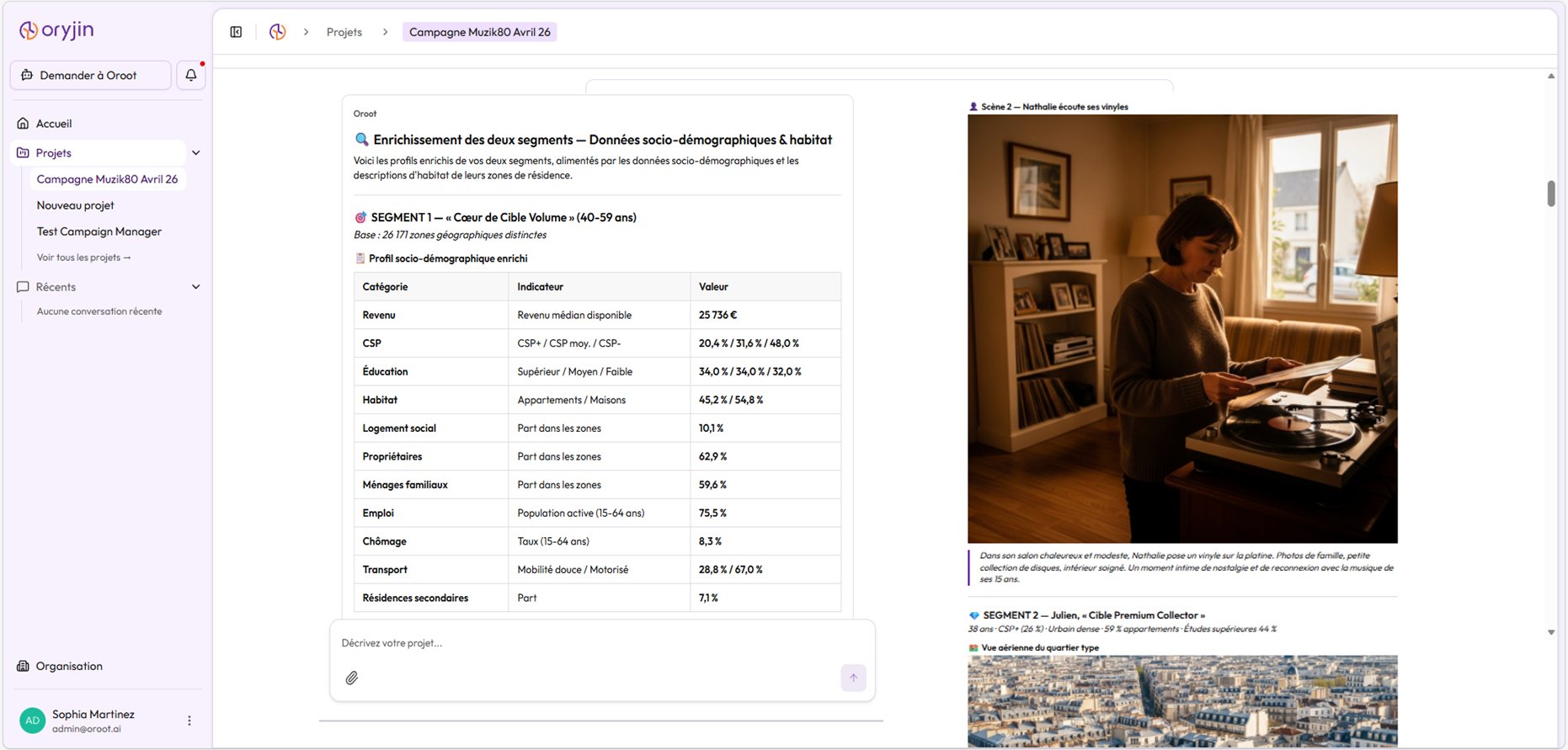Open Nathalie vinyl scene image
Viewport: 1568px width, 750px height.
pos(1182,328)
